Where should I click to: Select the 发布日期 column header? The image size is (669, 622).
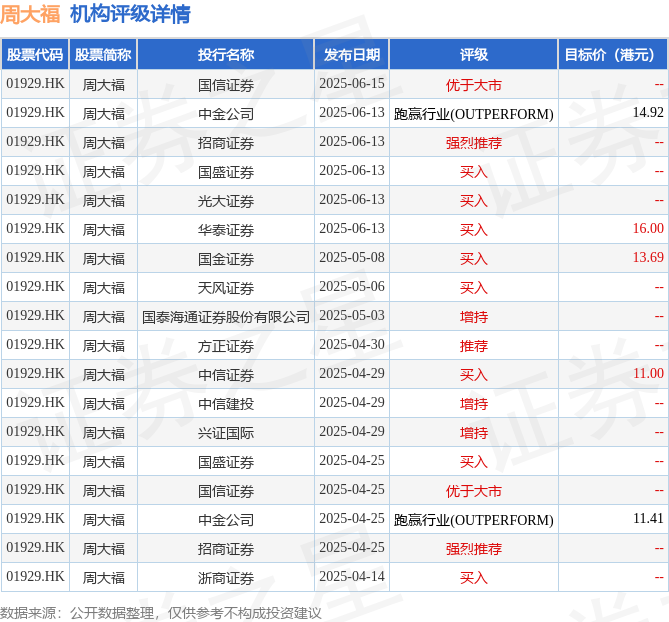pyautogui.click(x=352, y=55)
